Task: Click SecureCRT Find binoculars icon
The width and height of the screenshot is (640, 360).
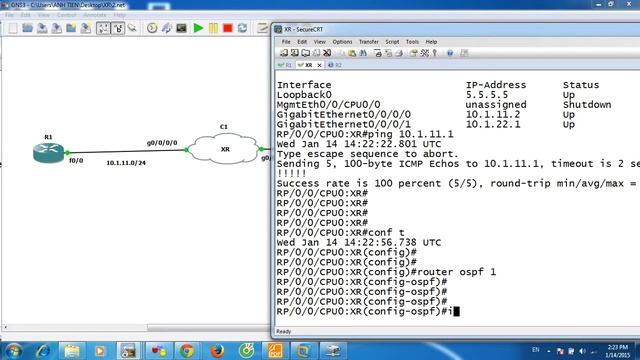Action: coord(363,53)
